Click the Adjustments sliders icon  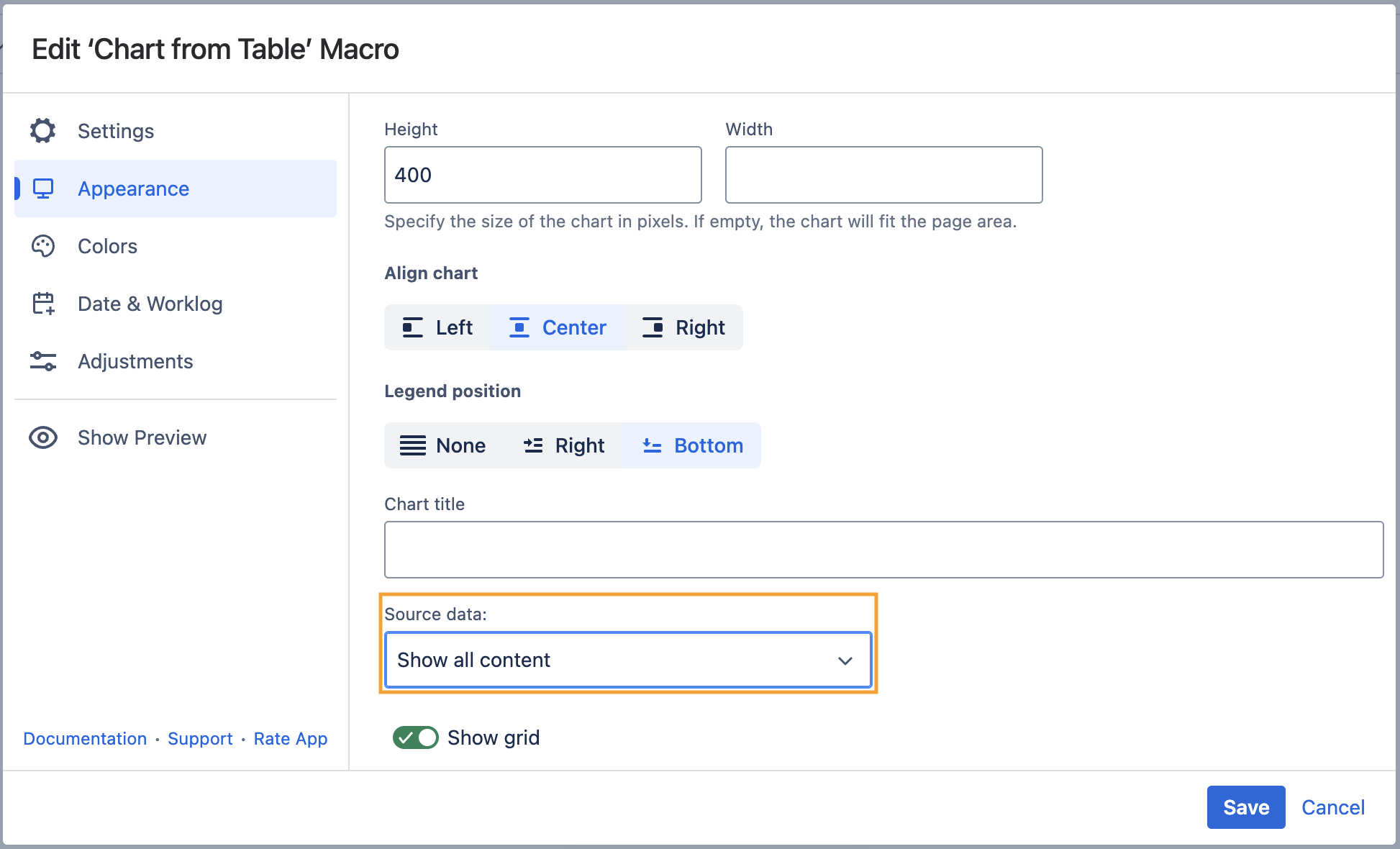pyautogui.click(x=43, y=361)
